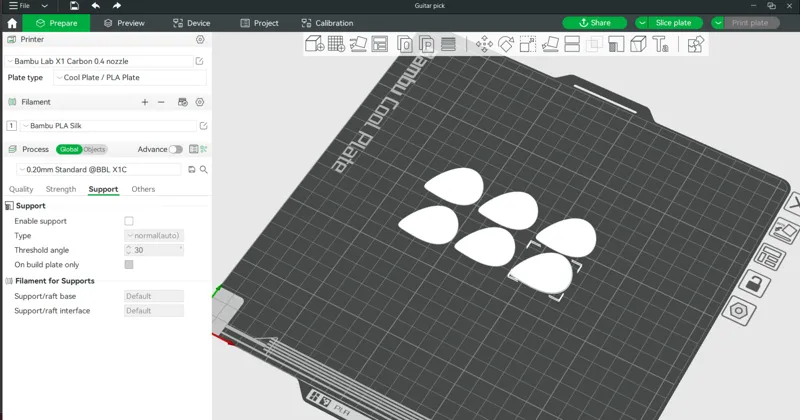Switch to the Prepare tab
The image size is (800, 420).
tap(56, 23)
